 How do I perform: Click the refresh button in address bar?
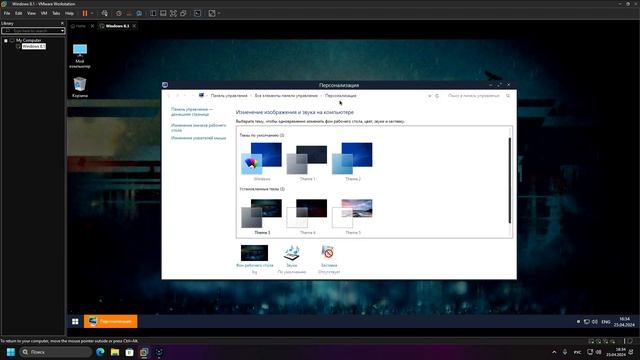tap(437, 96)
